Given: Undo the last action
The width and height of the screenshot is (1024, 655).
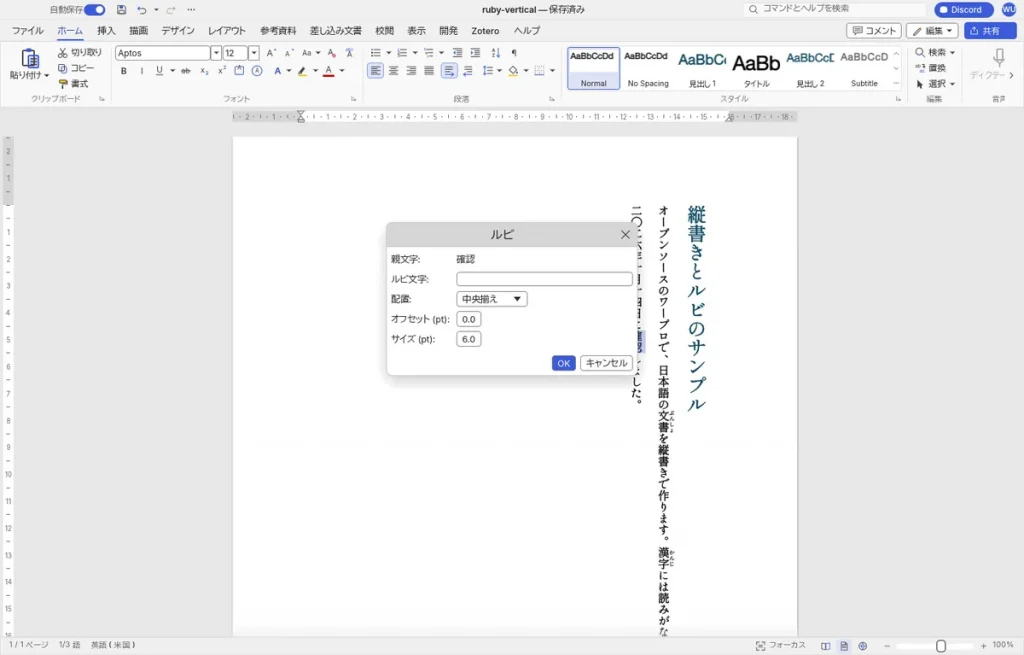Looking at the screenshot, I should point(141,10).
